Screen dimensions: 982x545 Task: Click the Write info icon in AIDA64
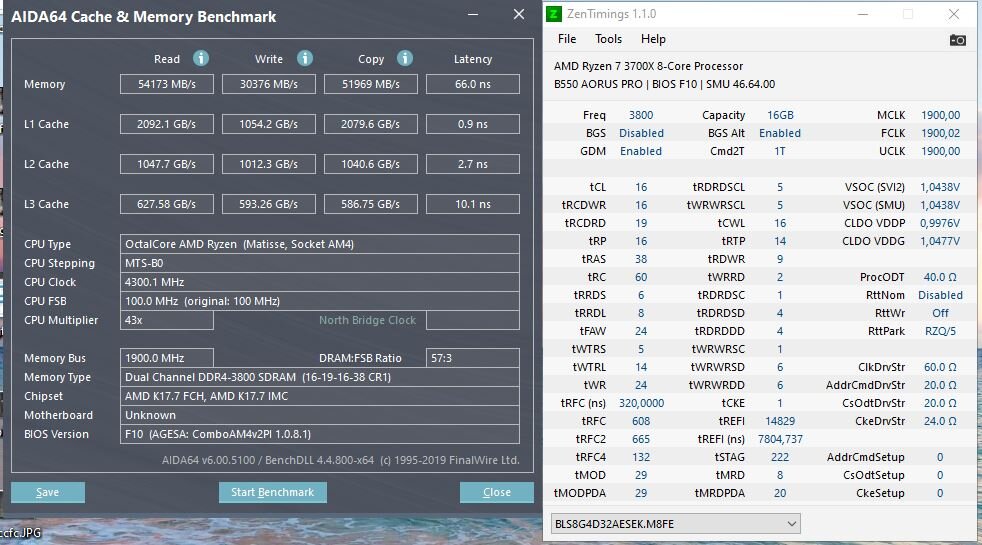pyautogui.click(x=304, y=58)
